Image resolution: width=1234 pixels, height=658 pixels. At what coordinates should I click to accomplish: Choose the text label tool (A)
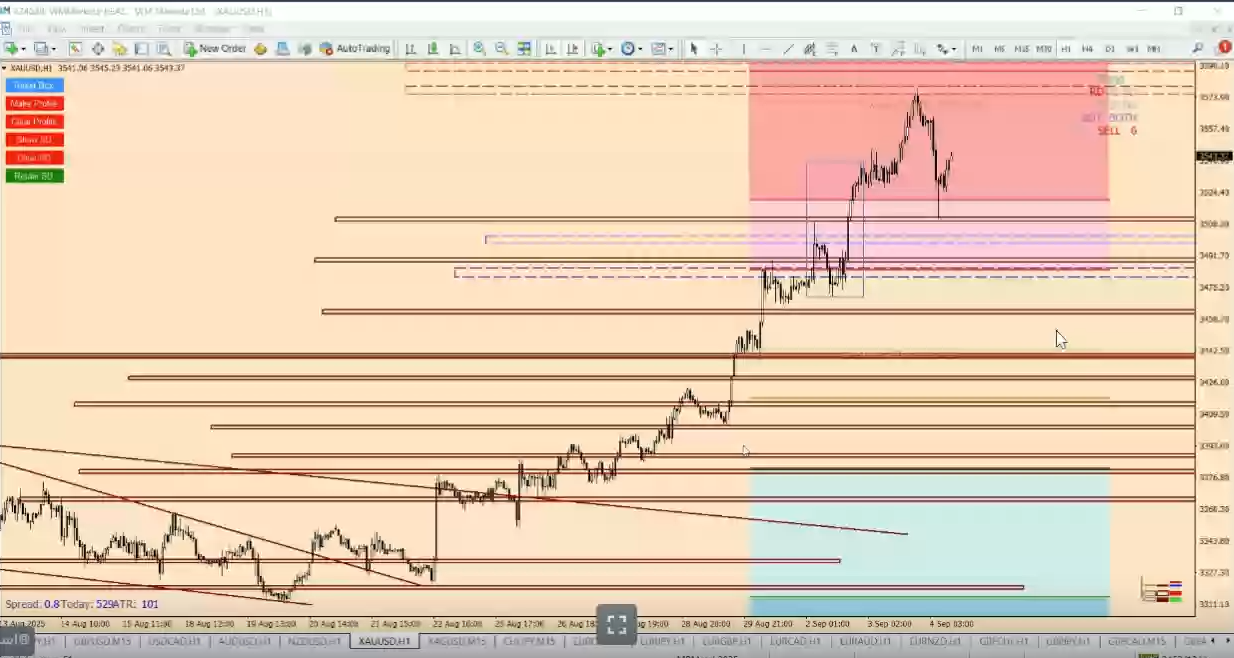(853, 48)
